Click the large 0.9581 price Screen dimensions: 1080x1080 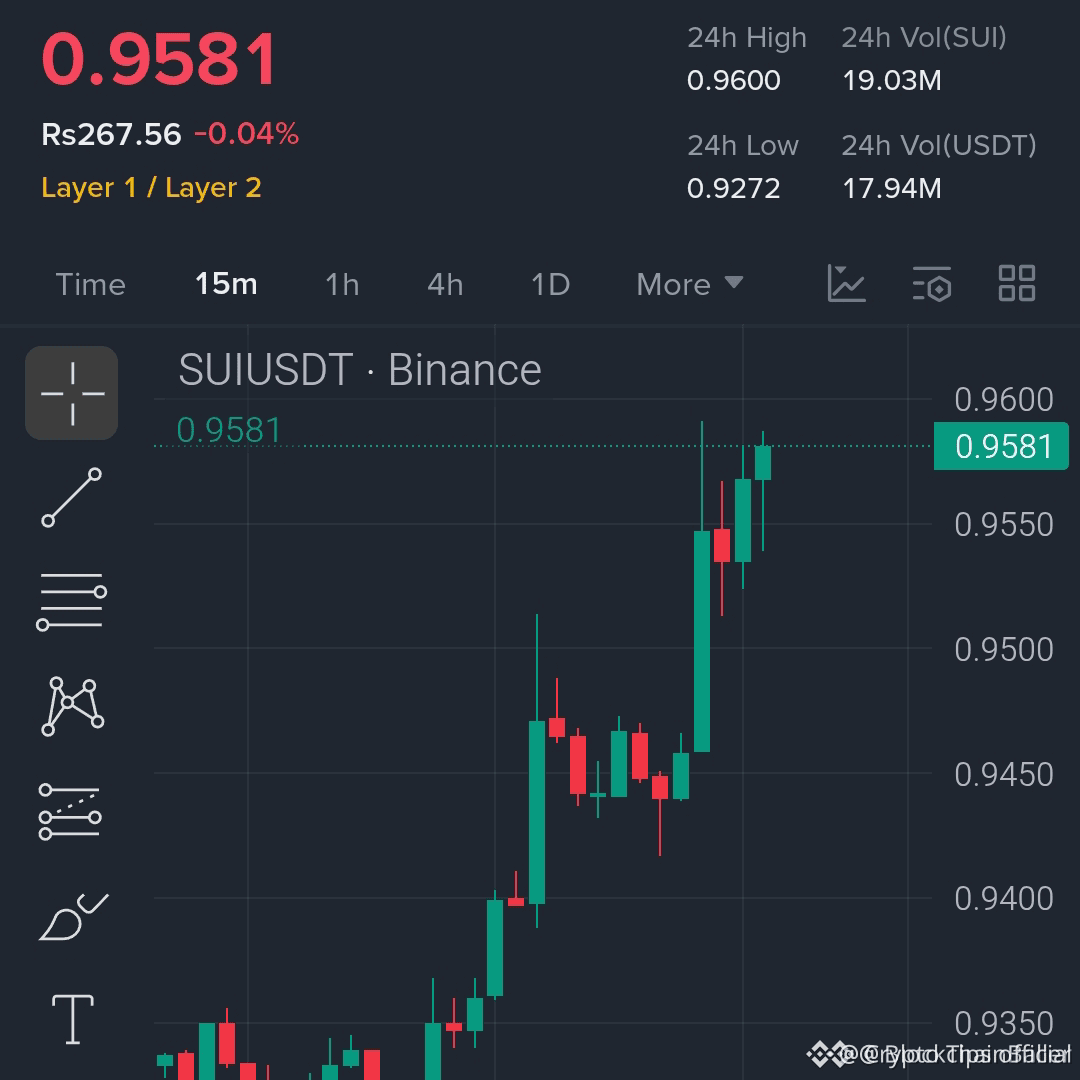click(159, 59)
